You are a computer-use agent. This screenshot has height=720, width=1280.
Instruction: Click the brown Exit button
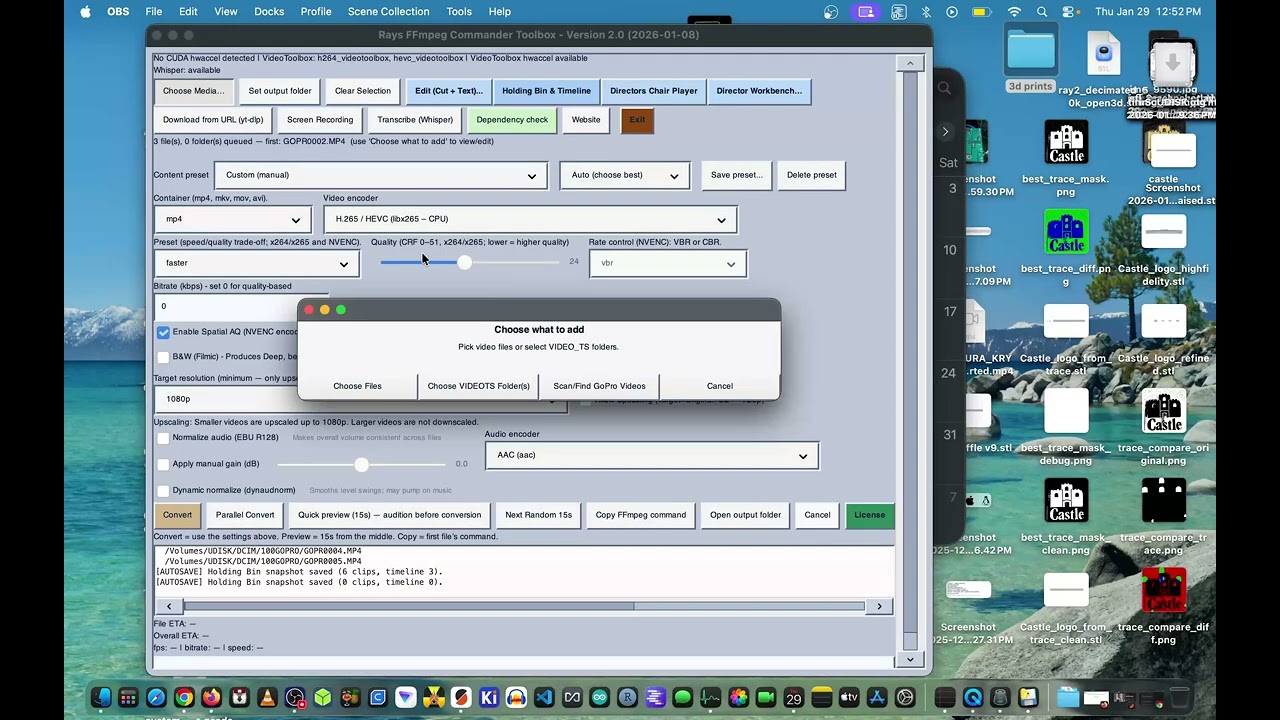pos(637,120)
